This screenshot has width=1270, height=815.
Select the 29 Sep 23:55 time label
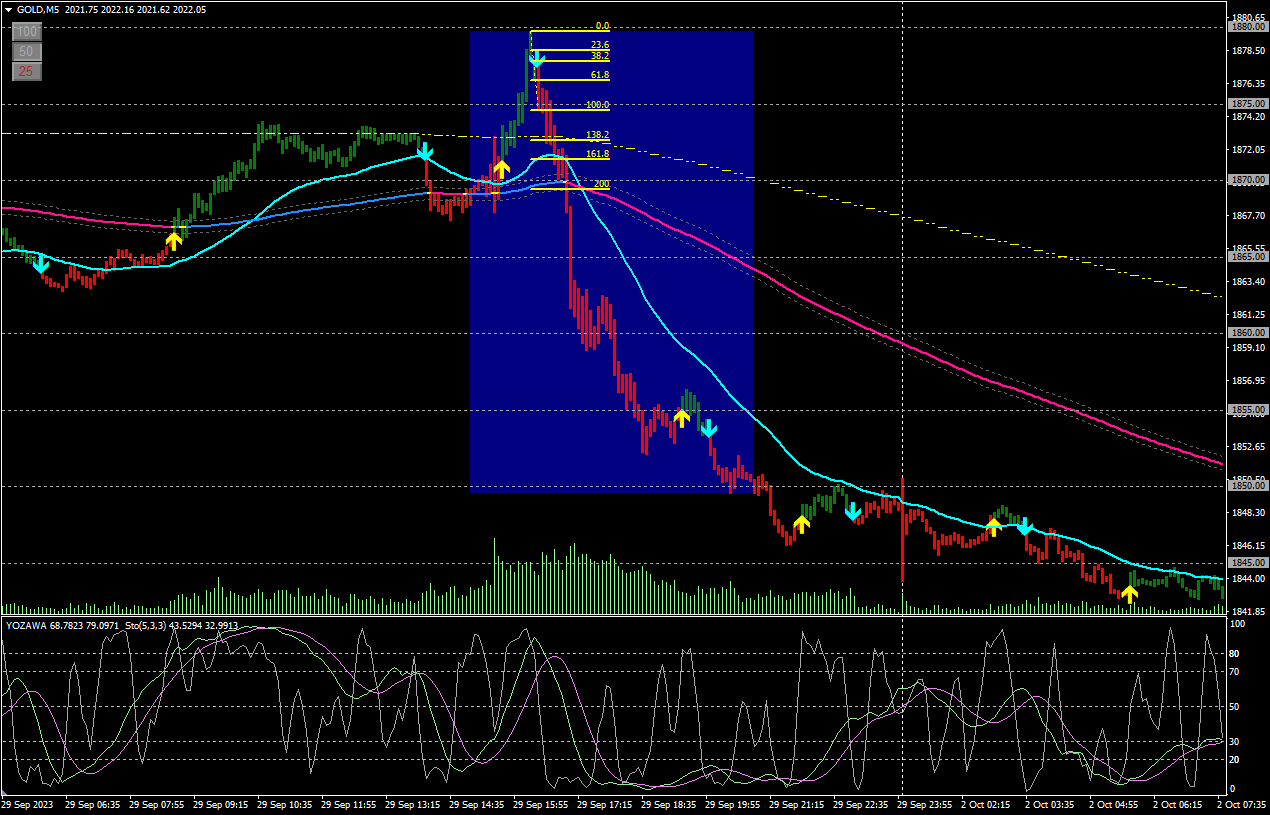[x=925, y=804]
